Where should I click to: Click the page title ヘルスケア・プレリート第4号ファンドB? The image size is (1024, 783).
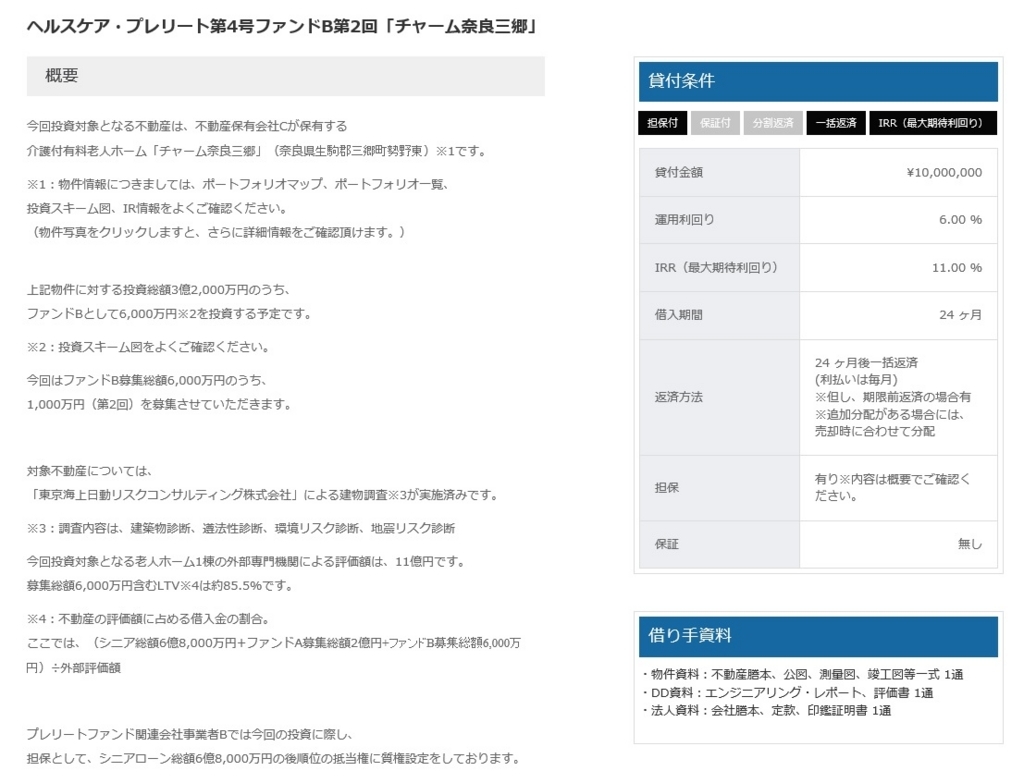[x=281, y=26]
